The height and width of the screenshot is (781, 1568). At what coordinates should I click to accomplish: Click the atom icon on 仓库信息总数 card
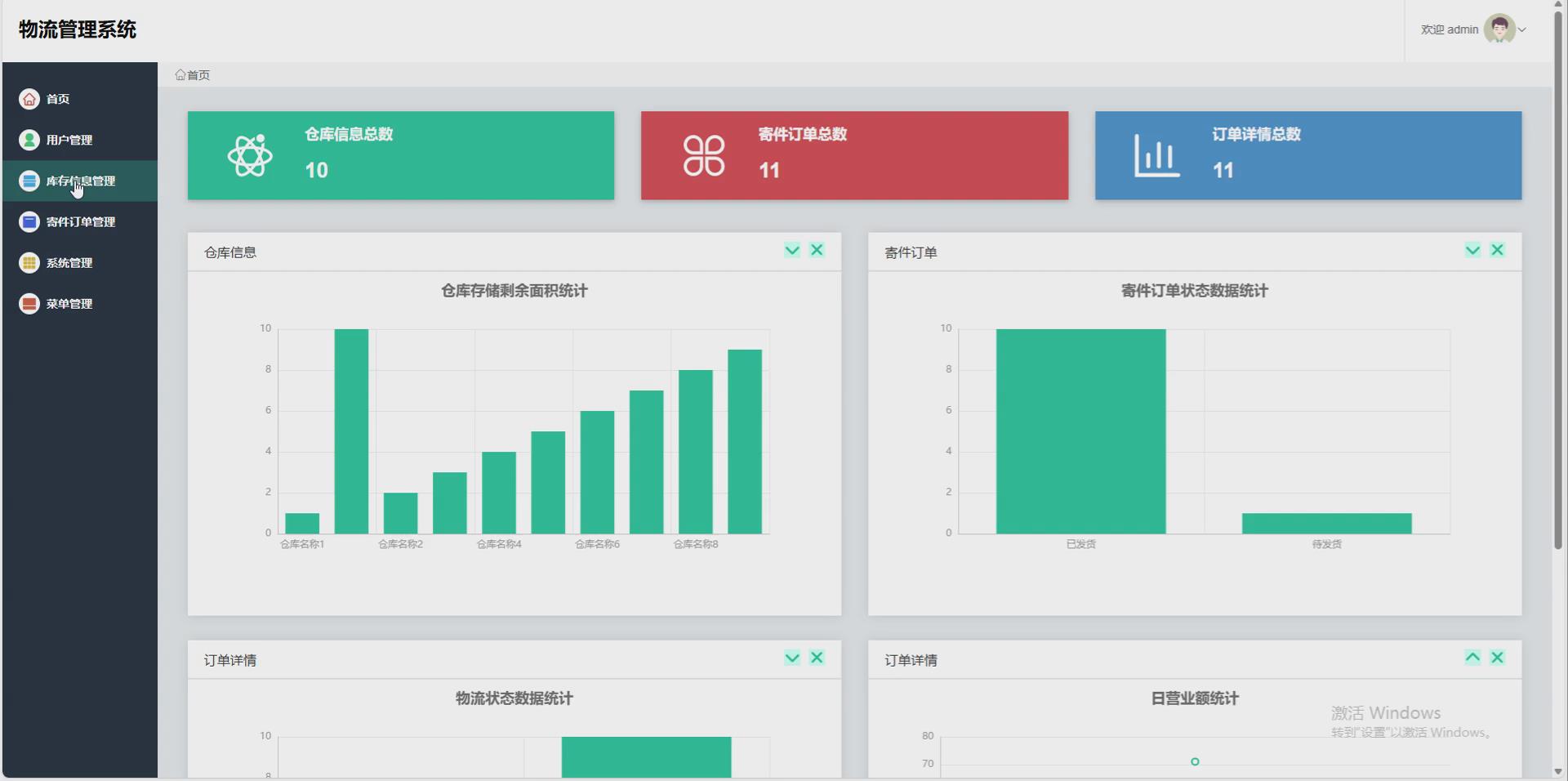tap(249, 155)
